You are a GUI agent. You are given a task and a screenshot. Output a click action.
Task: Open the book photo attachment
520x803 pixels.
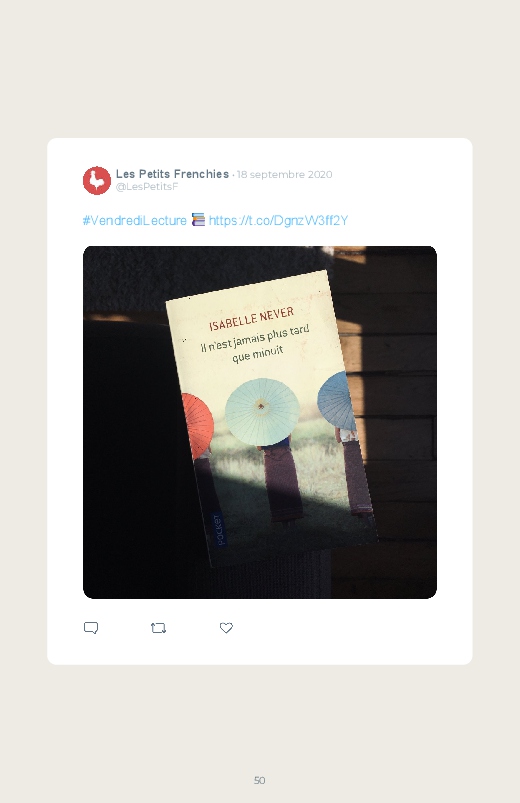tap(260, 422)
